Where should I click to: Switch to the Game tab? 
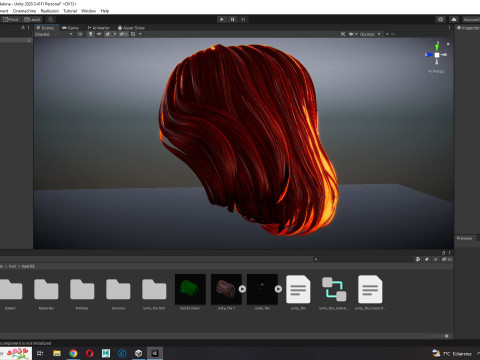pyautogui.click(x=70, y=28)
